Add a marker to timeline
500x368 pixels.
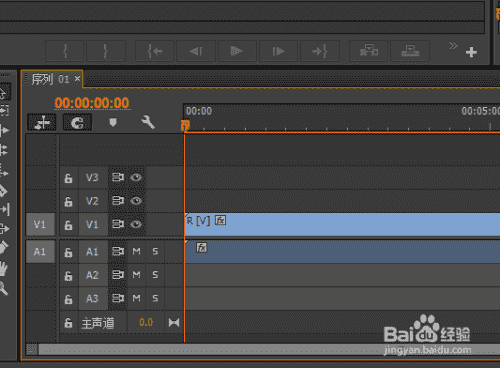pyautogui.click(x=113, y=122)
